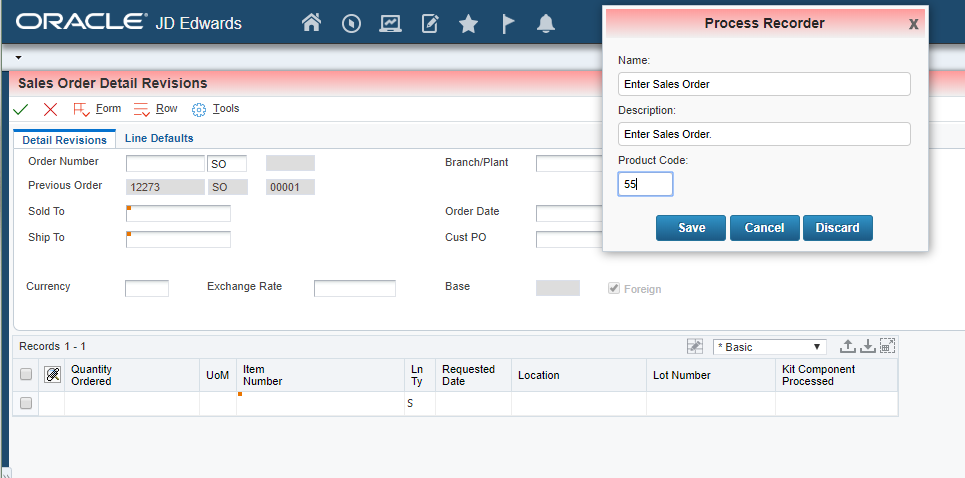Click the Cust PO field
This screenshot has width=965, height=478.
(x=569, y=239)
